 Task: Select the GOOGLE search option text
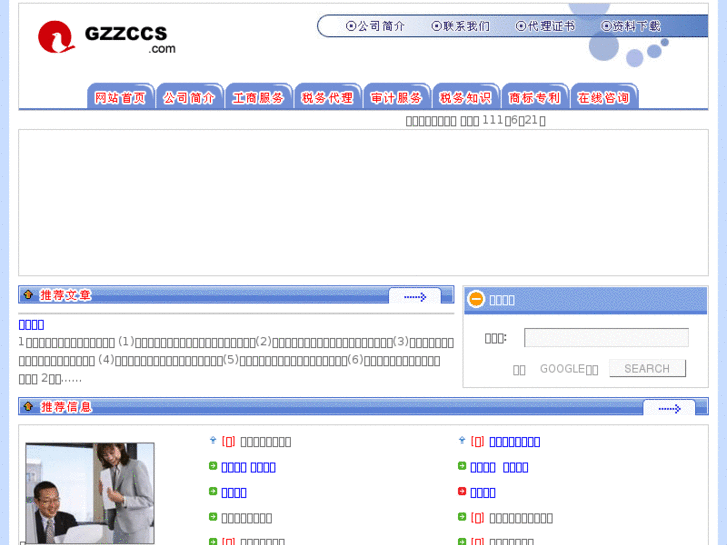(x=569, y=369)
